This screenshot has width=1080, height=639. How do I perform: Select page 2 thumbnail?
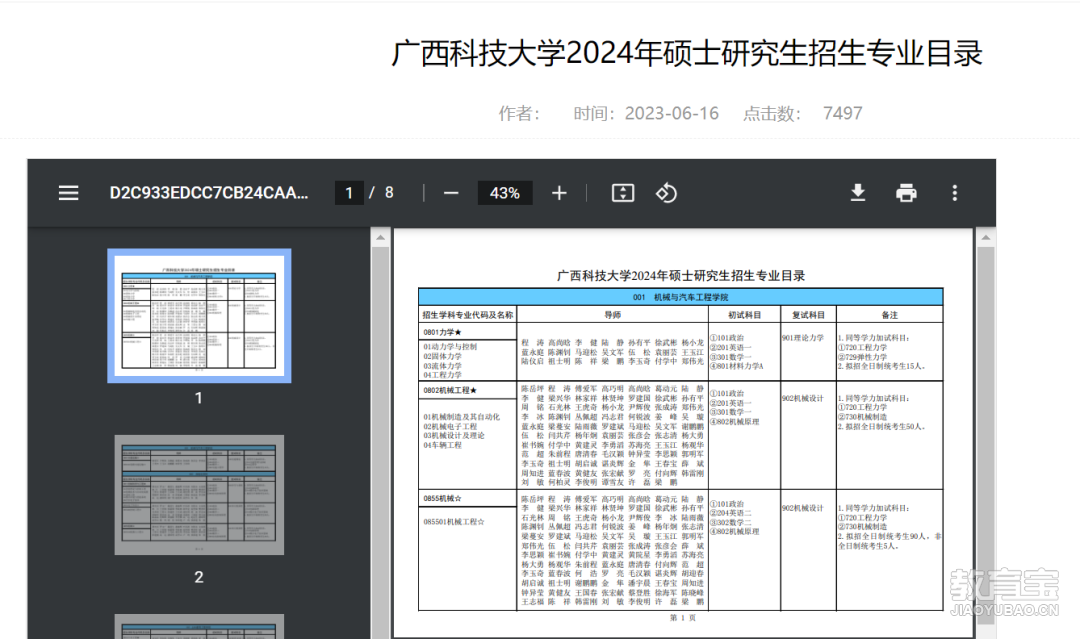199,494
